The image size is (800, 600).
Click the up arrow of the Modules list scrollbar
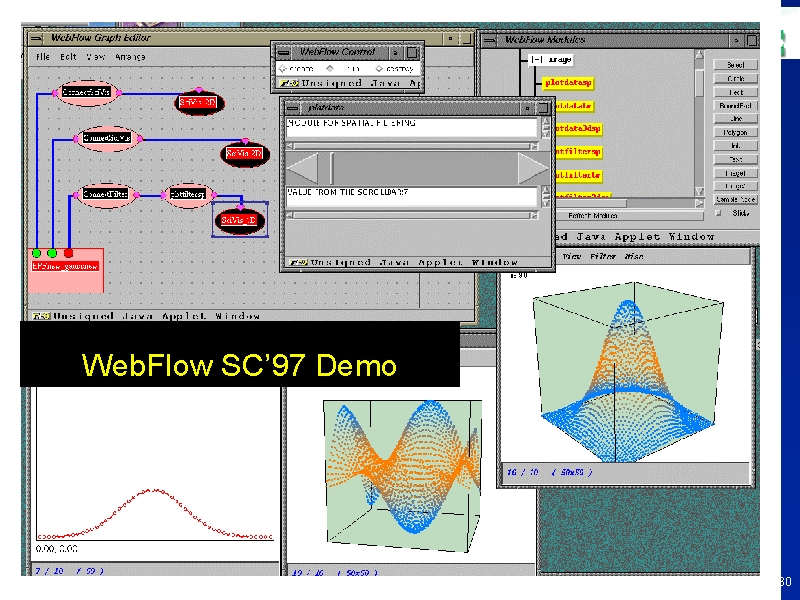[x=699, y=55]
